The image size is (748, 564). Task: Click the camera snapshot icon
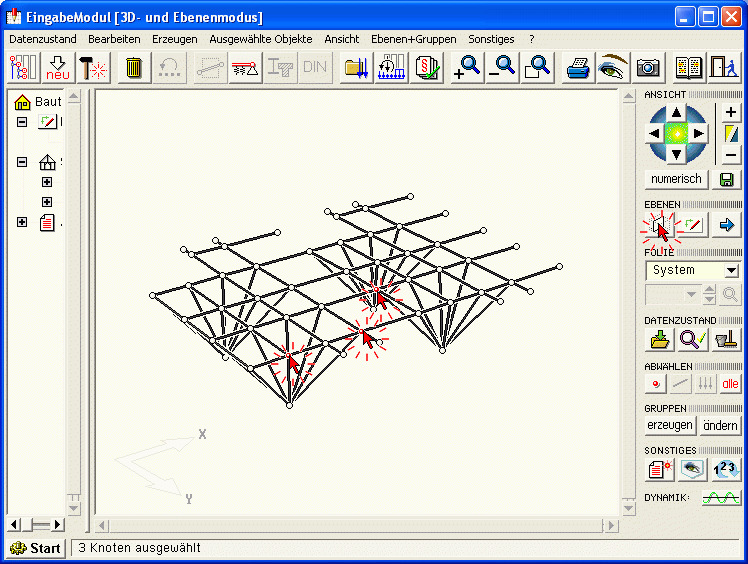point(648,68)
